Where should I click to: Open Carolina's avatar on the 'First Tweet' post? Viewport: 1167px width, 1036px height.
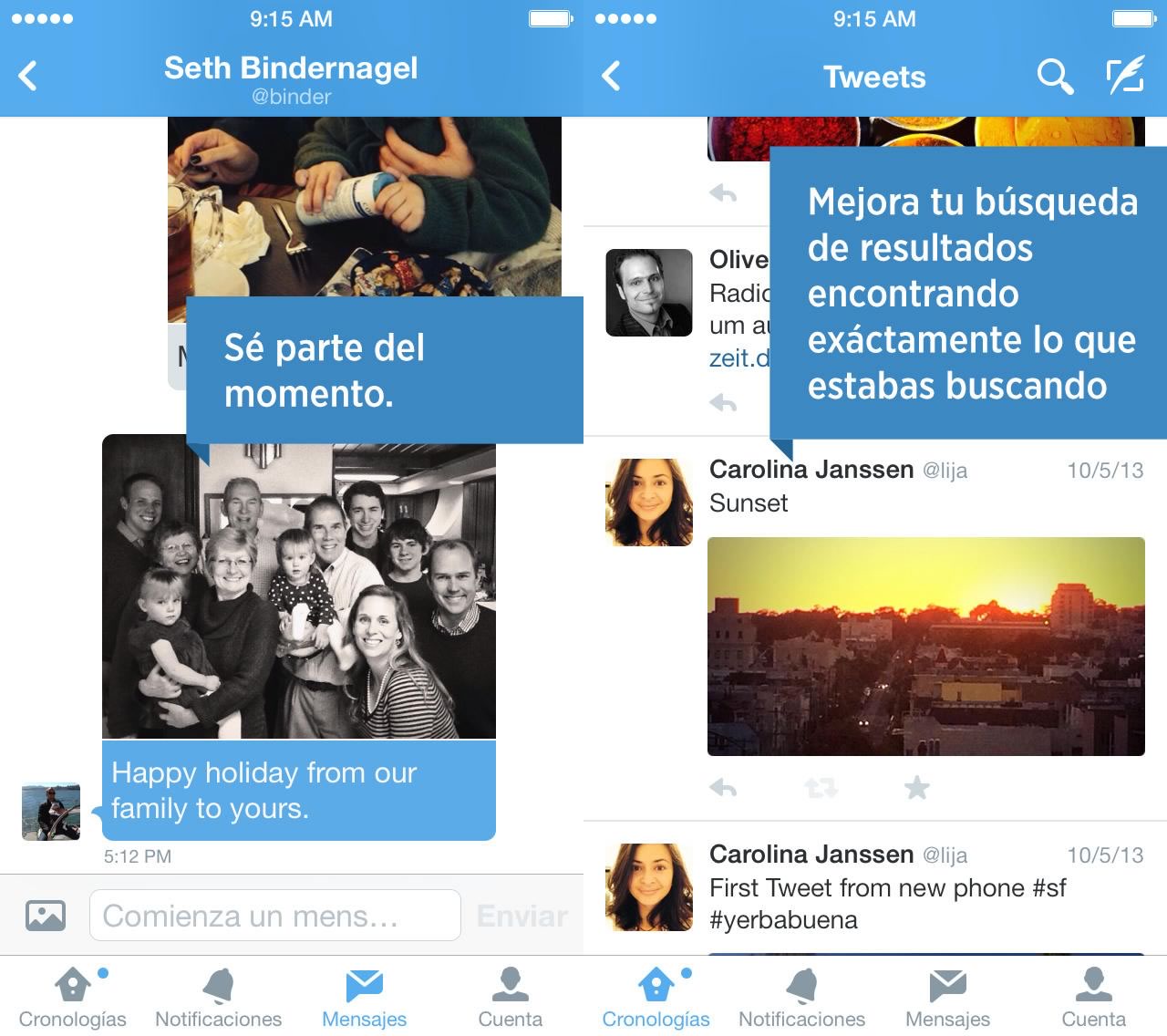point(649,887)
